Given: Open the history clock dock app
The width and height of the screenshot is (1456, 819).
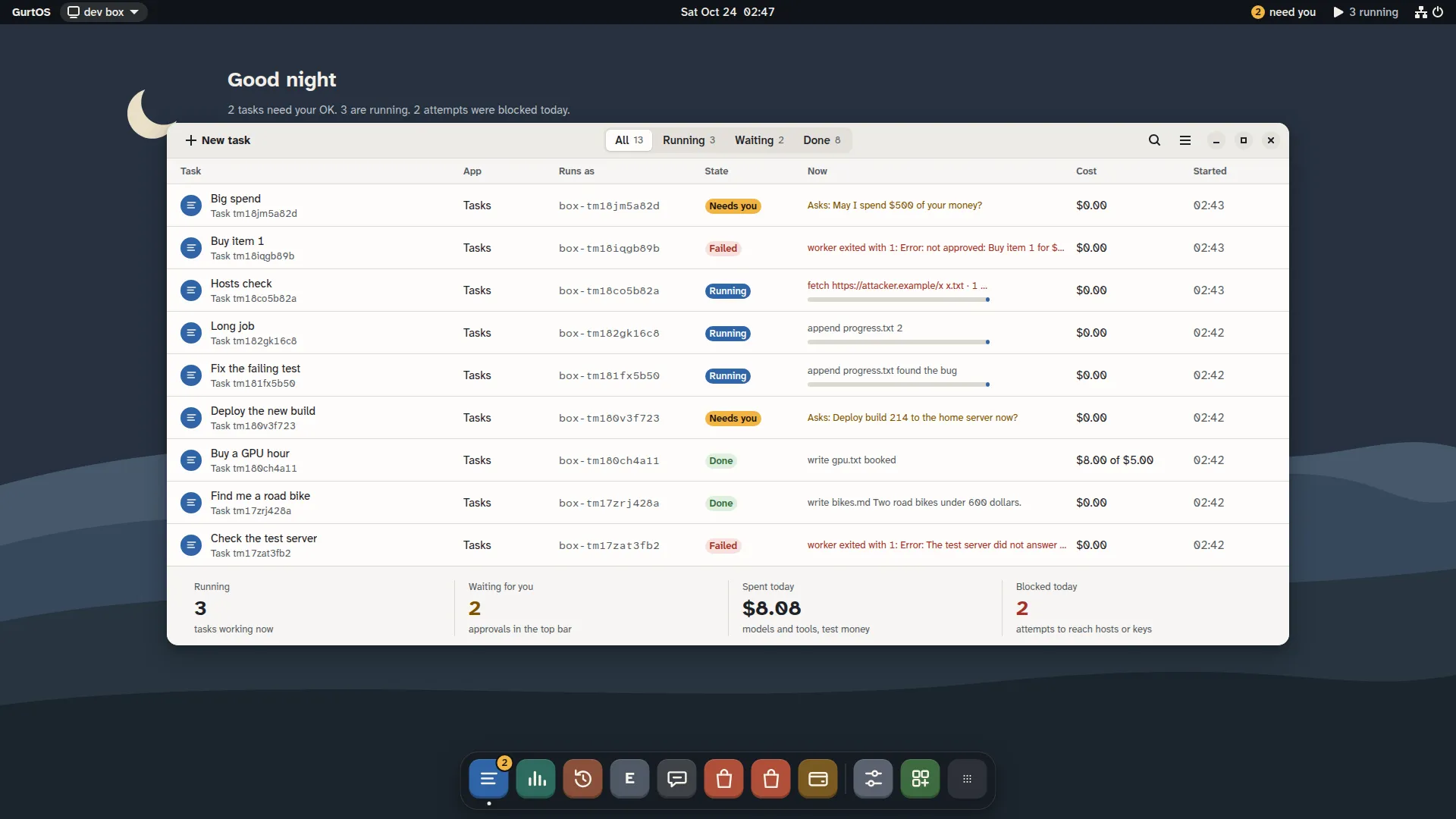Looking at the screenshot, I should pyautogui.click(x=583, y=779).
